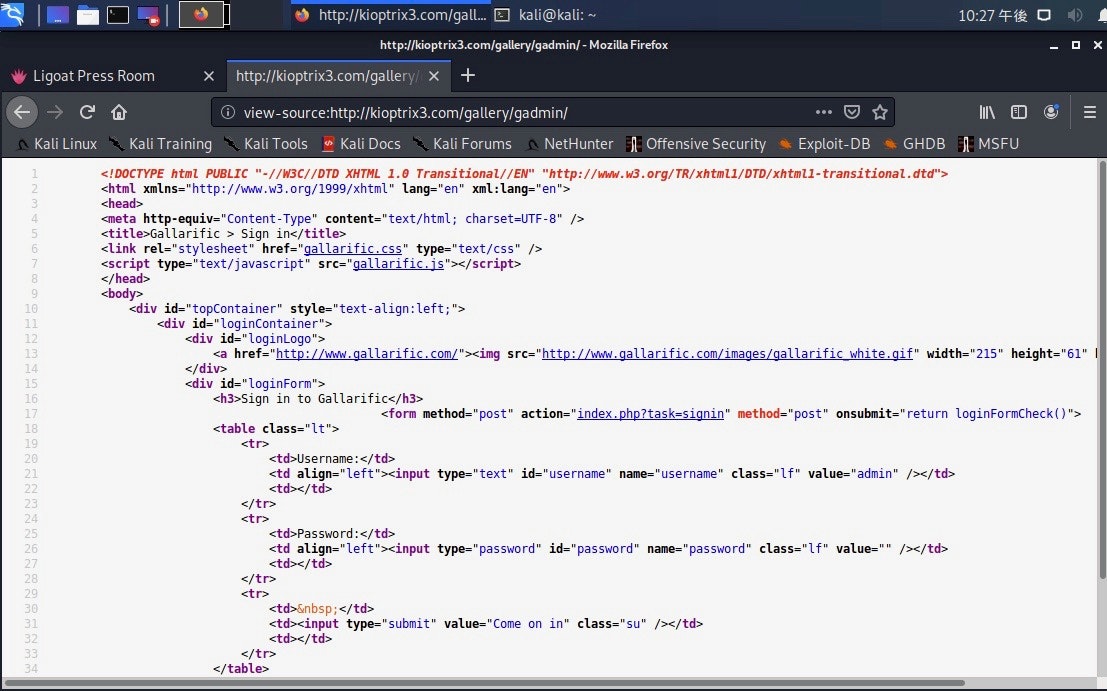Viewport: 1107px width, 691px height.
Task: Show site information for the URL
Action: (x=227, y=112)
